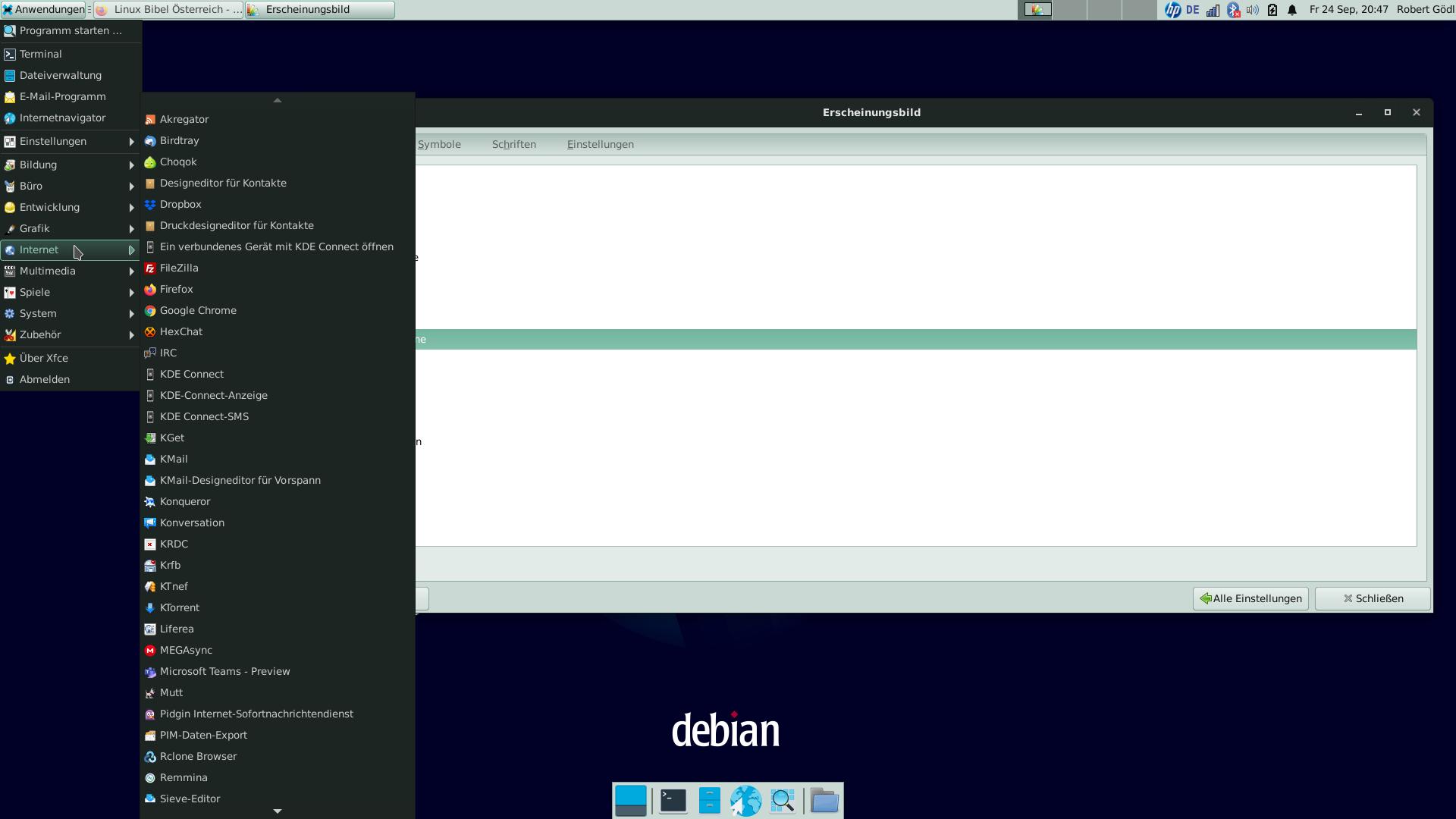Switch to the Schriften tab

click(x=513, y=144)
